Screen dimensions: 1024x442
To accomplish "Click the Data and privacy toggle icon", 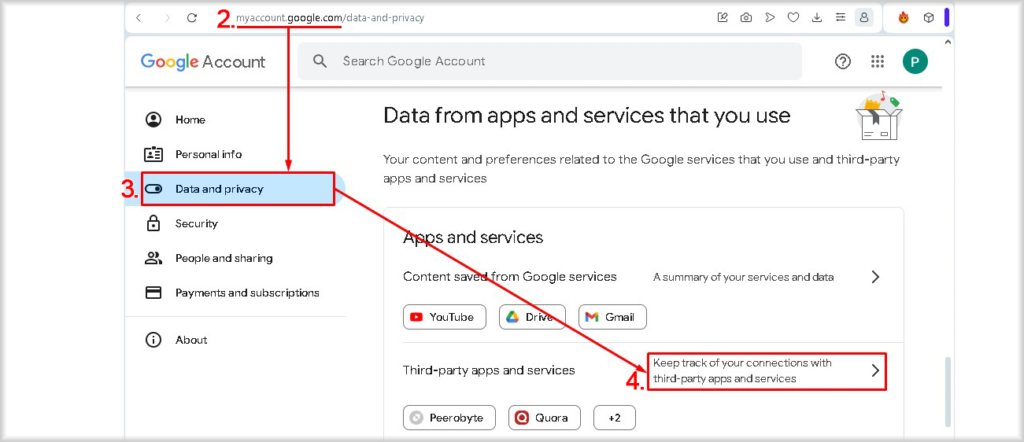I will coord(153,189).
